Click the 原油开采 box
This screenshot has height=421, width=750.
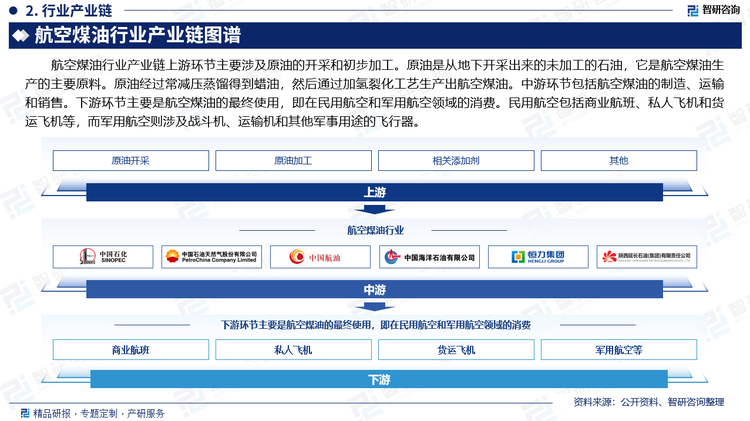(131, 161)
